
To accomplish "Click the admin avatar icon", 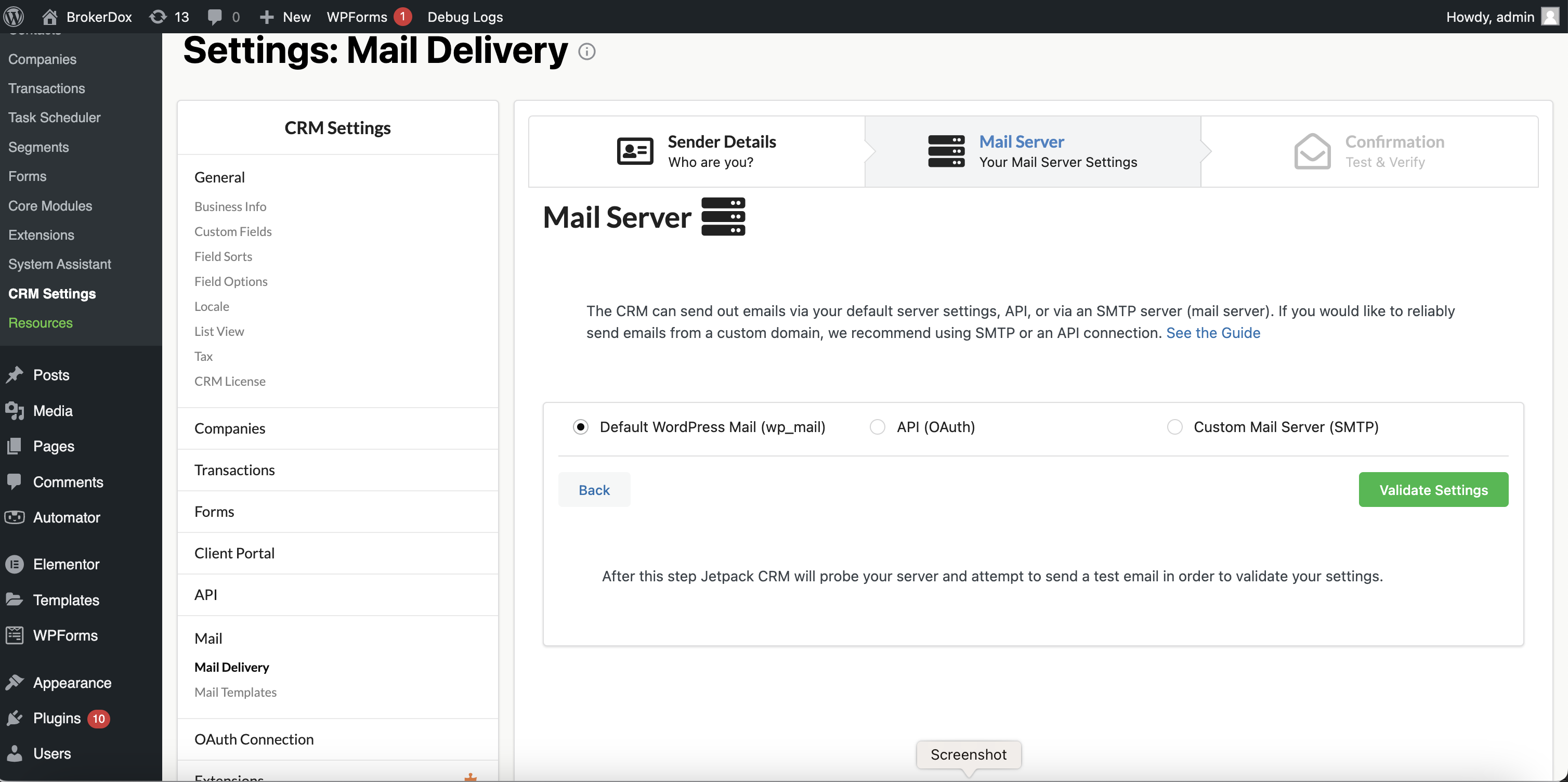I will [1550, 17].
